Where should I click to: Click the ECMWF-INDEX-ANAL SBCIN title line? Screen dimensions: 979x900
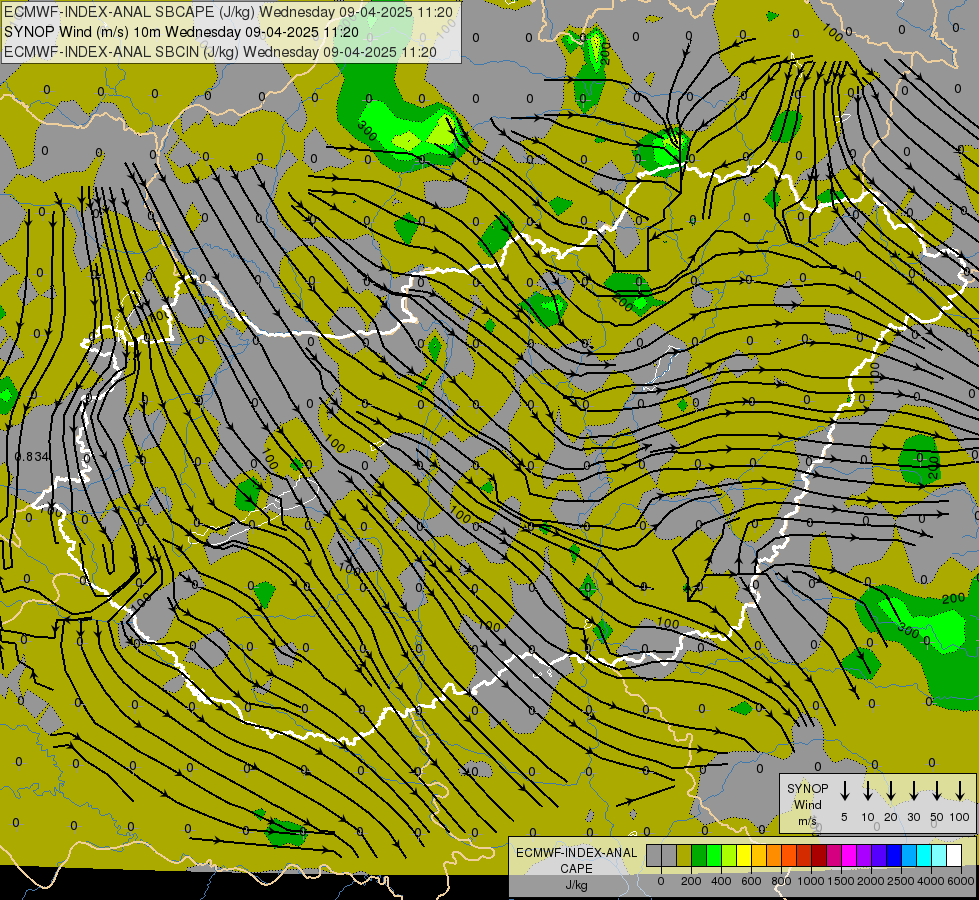[220, 52]
